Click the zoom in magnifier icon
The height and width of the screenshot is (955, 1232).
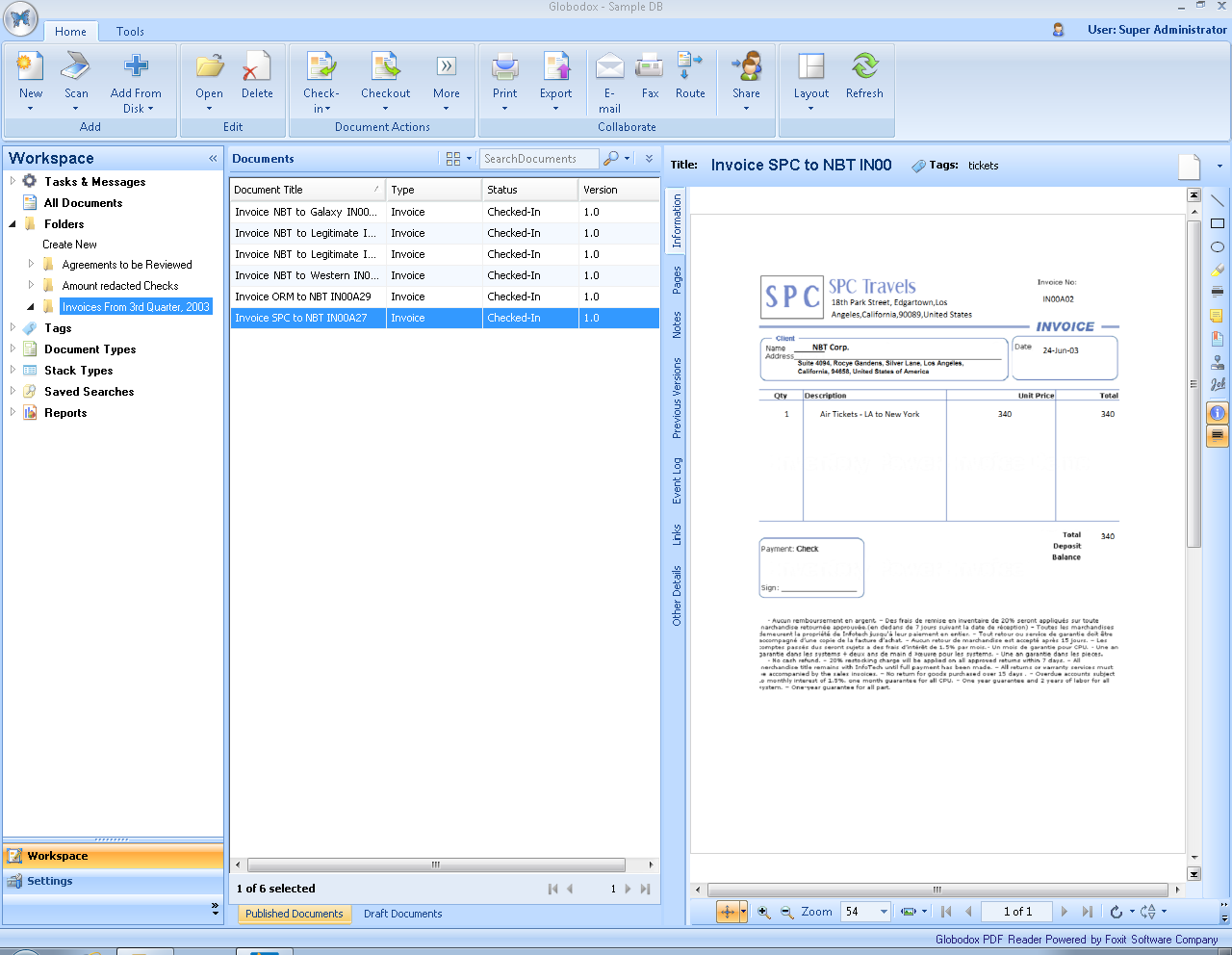[764, 912]
